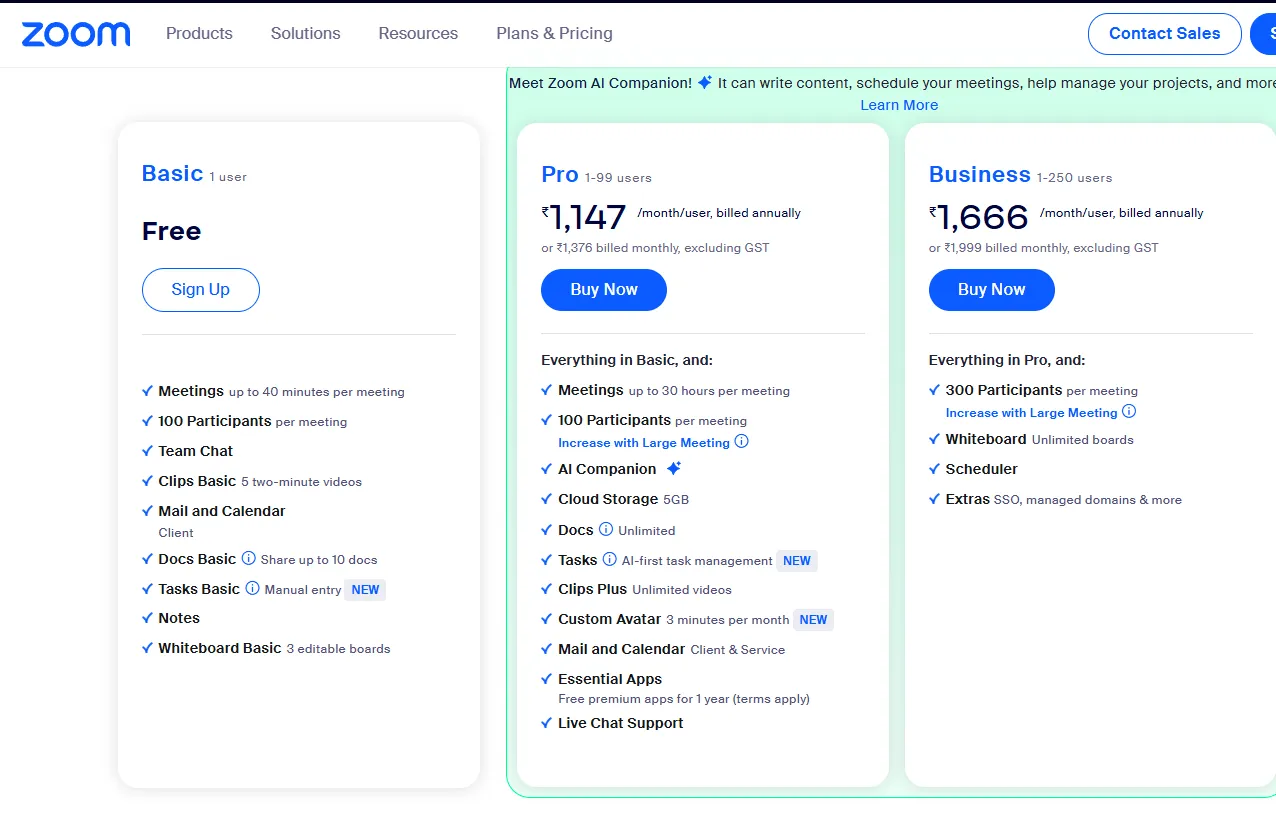Click info icon beside Tasks Basic

tap(253, 589)
